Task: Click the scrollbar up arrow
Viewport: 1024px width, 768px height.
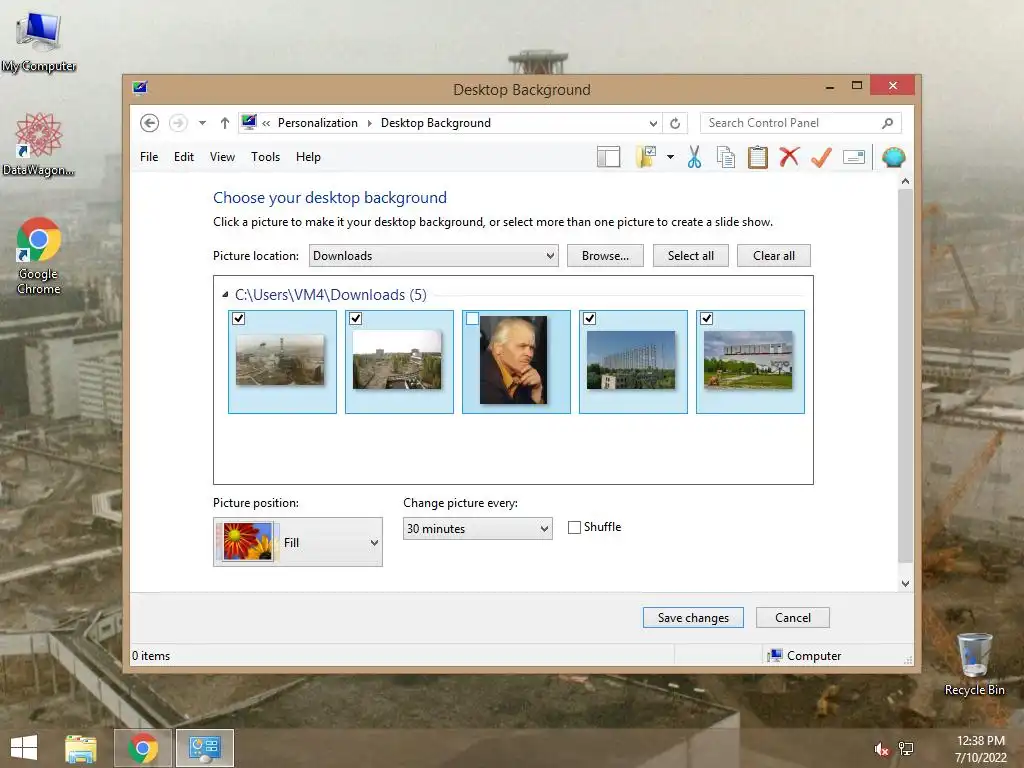Action: tap(905, 181)
